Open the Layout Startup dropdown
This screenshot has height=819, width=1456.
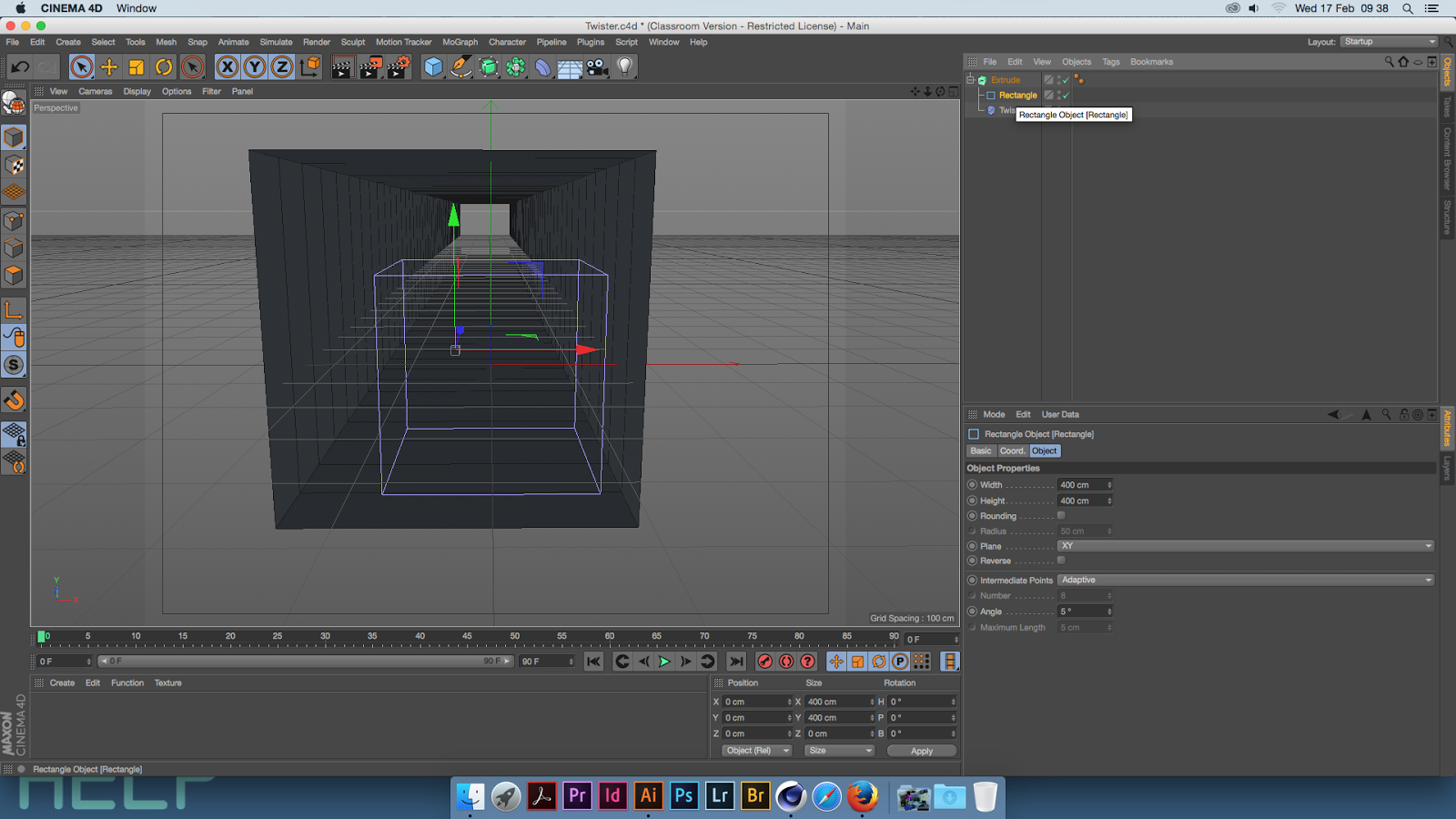[1389, 42]
